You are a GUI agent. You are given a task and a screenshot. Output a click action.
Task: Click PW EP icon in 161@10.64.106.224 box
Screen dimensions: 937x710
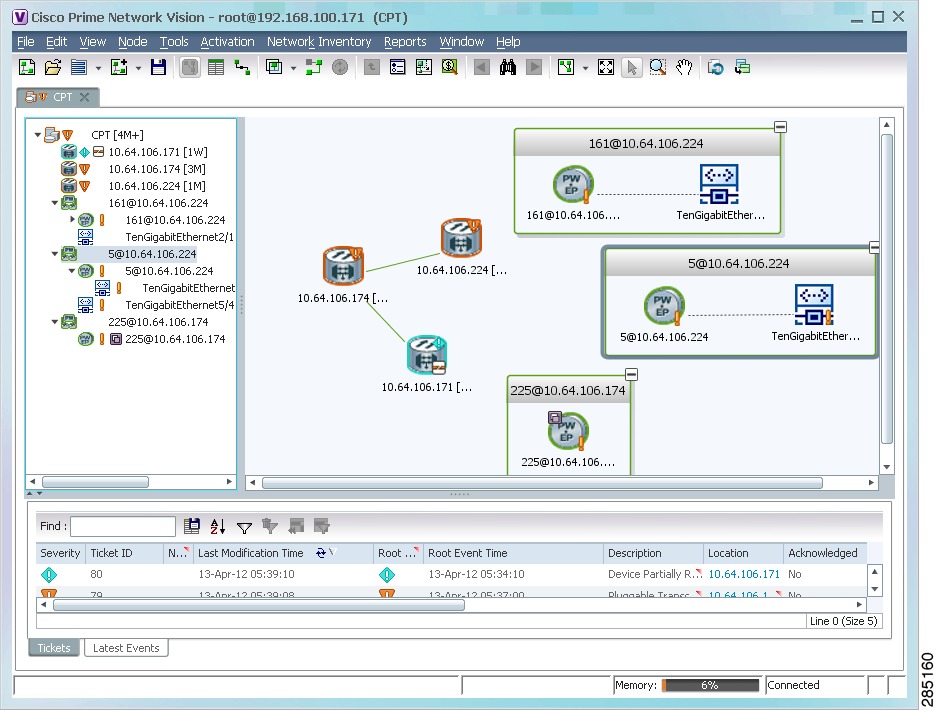pos(573,185)
